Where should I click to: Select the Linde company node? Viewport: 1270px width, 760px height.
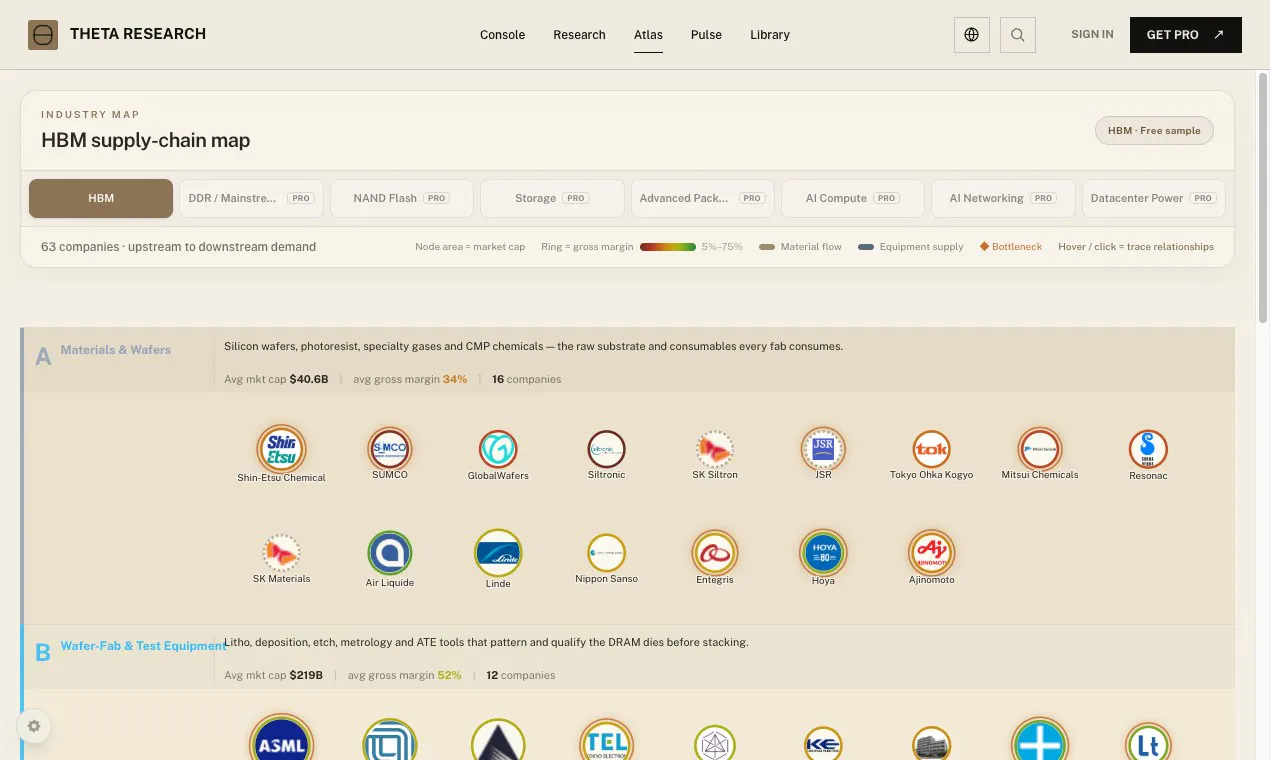point(498,553)
